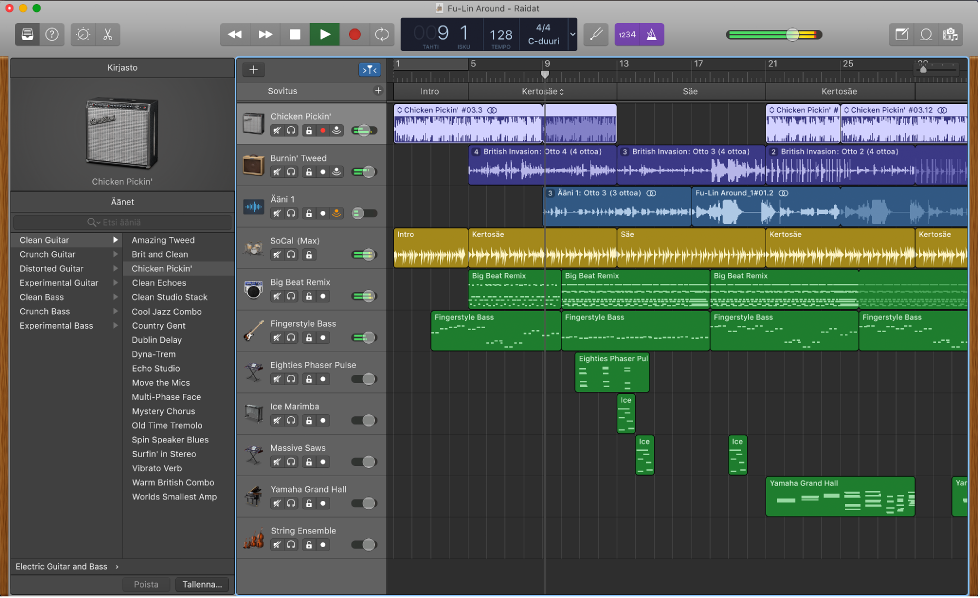This screenshot has height=598, width=980.
Task: Toggle the lock on the SoCal track
Action: point(308,253)
